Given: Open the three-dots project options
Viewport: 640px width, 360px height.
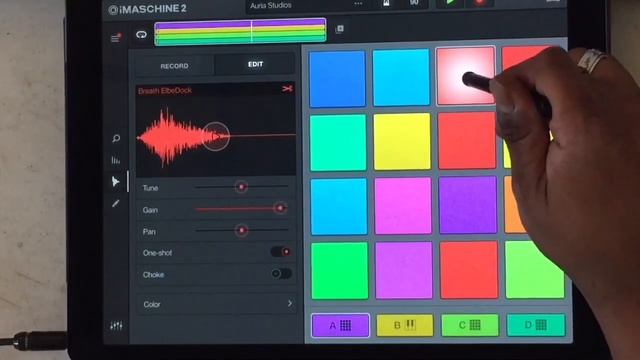Looking at the screenshot, I should point(358,3).
